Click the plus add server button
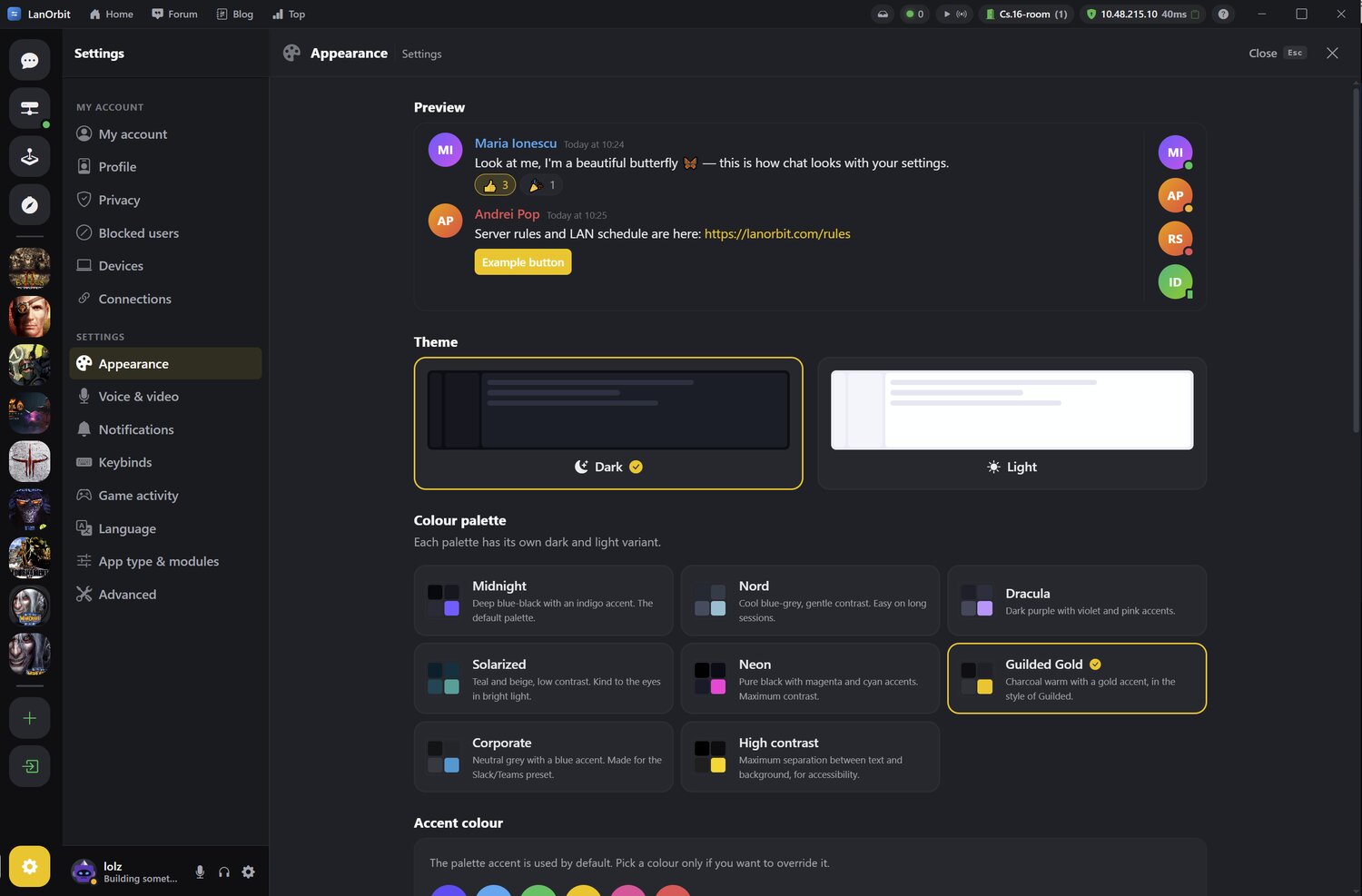 pyautogui.click(x=30, y=718)
